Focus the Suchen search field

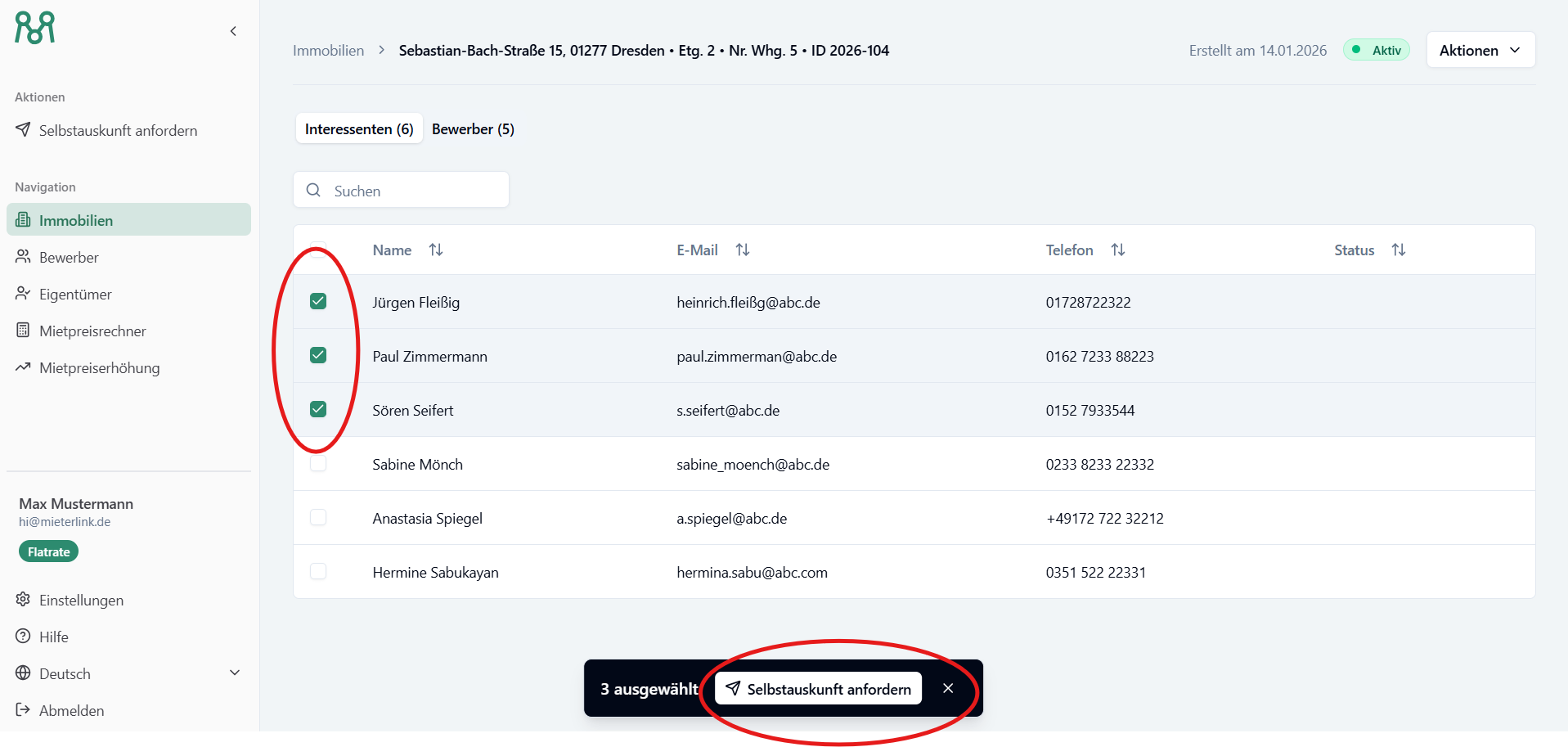(x=414, y=191)
